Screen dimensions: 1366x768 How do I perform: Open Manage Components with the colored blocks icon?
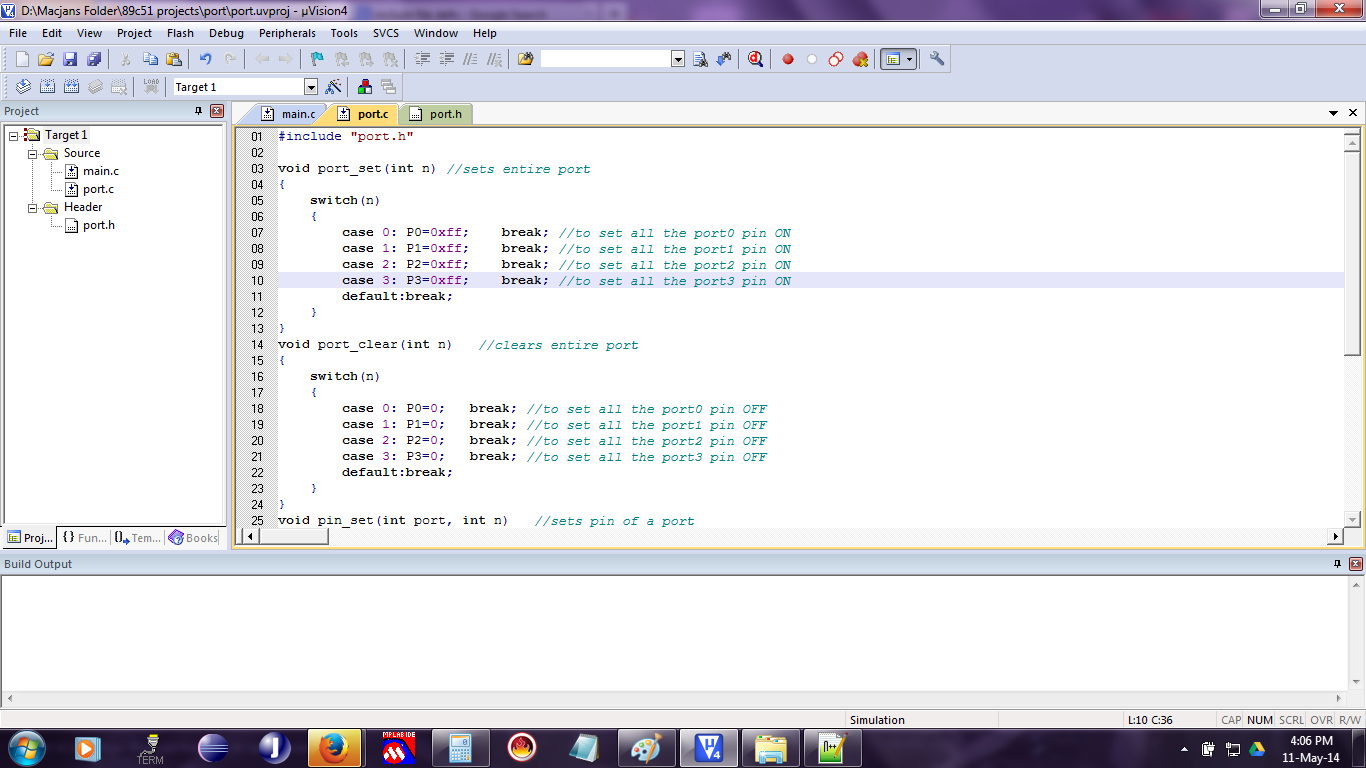[365, 87]
